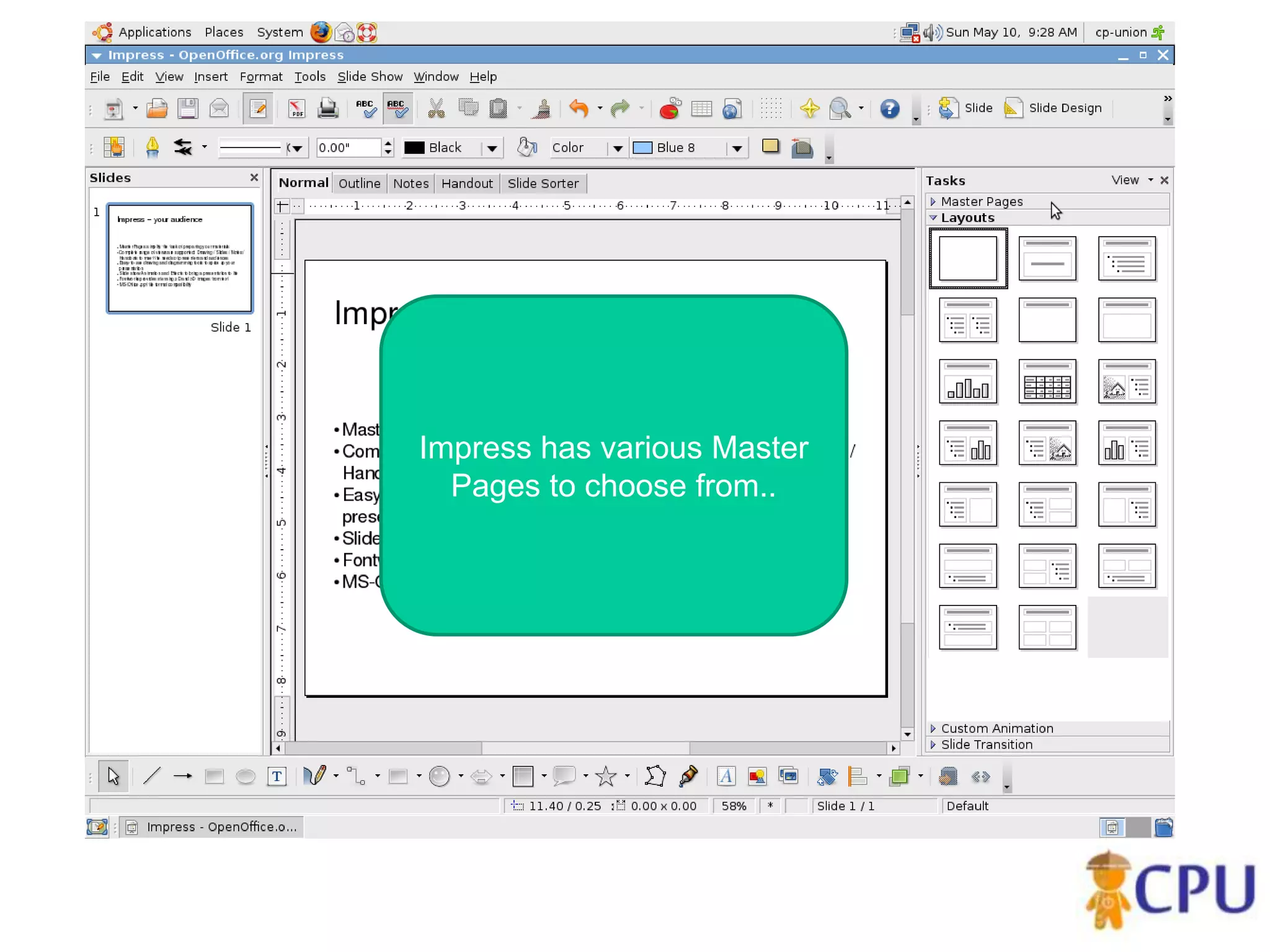Click the Open file icon
This screenshot has height=952, width=1270.
point(157,109)
